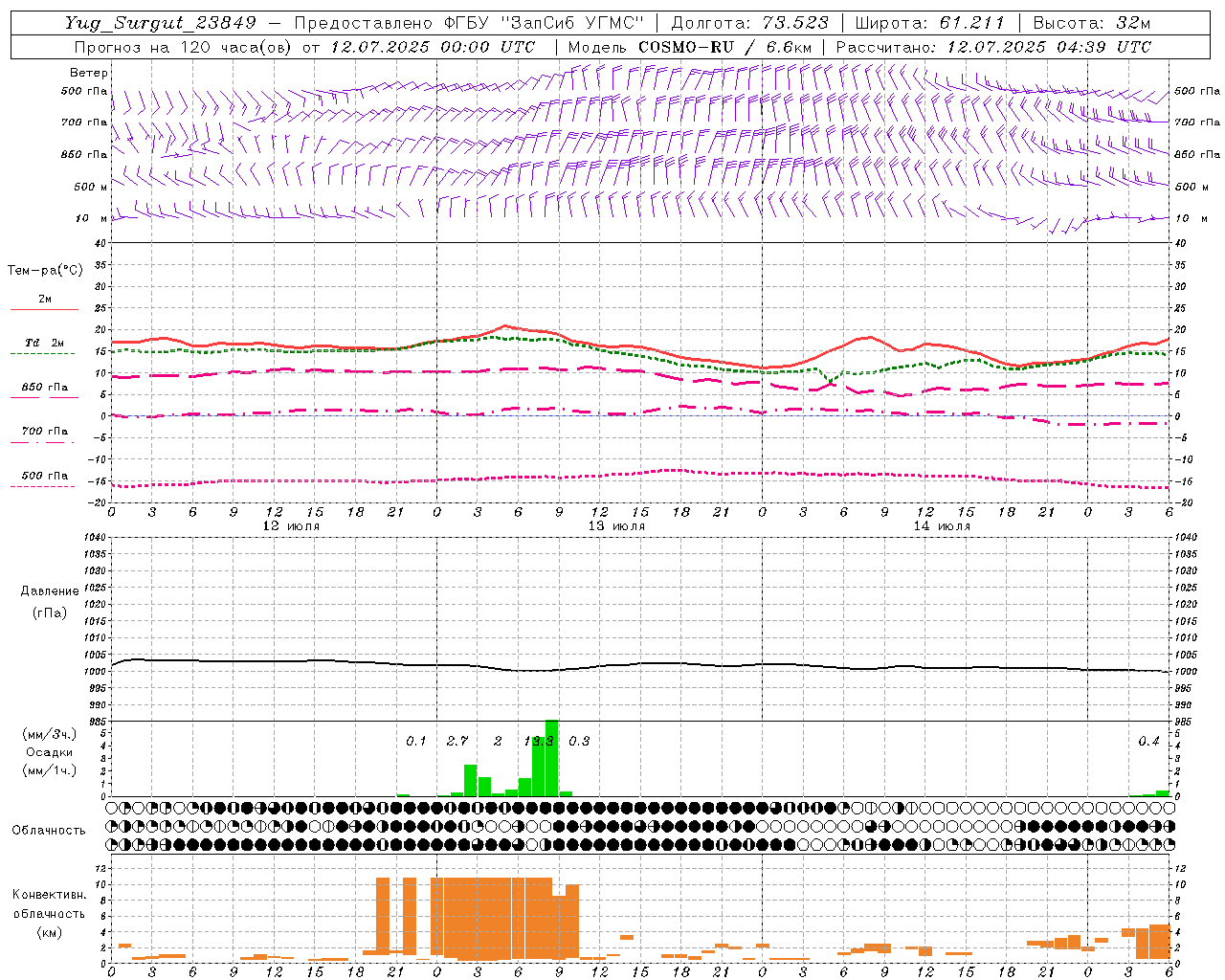Select the Высота: 32м header entry

point(1091,23)
